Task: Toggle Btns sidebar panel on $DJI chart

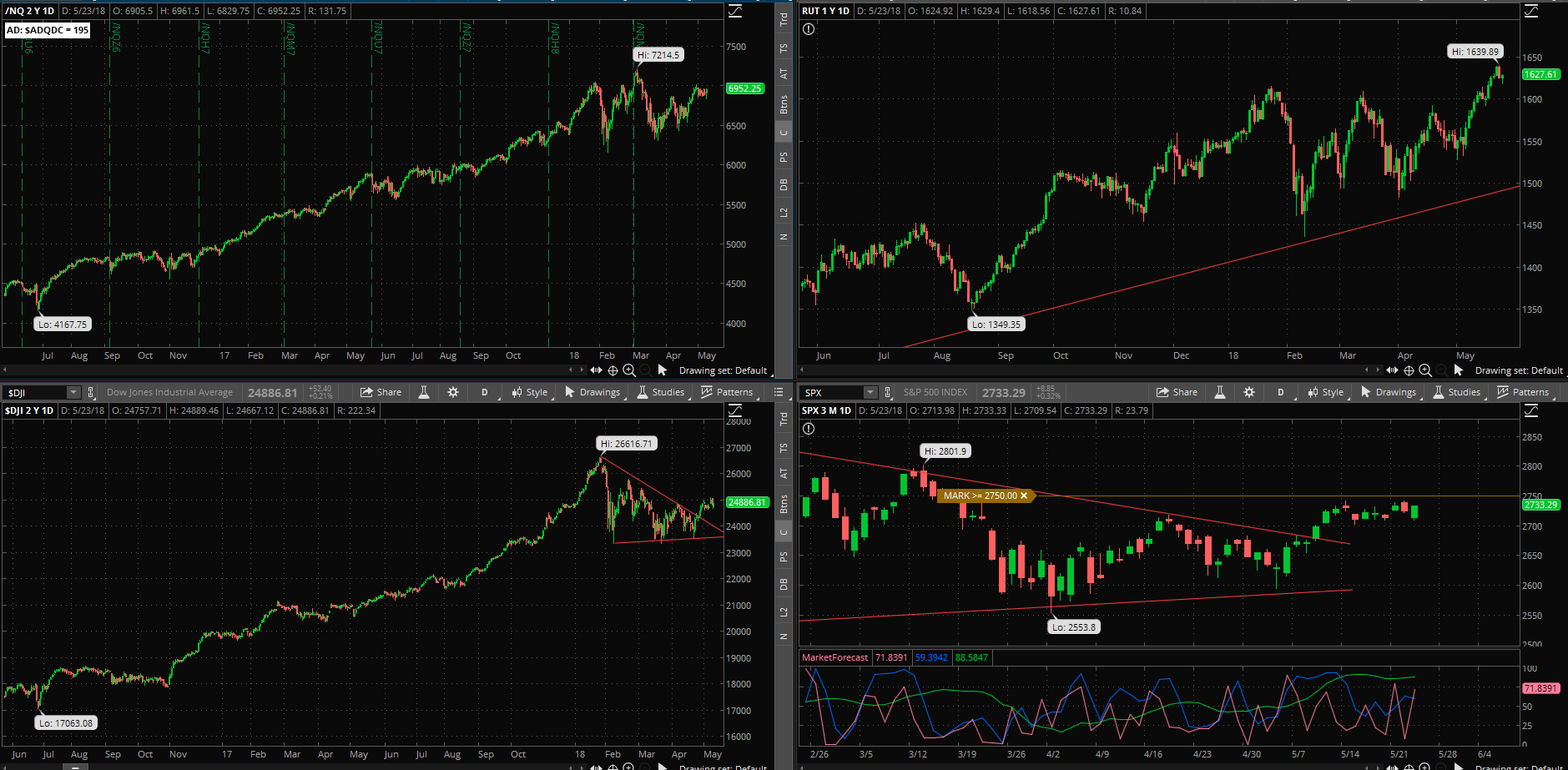Action: [x=784, y=504]
